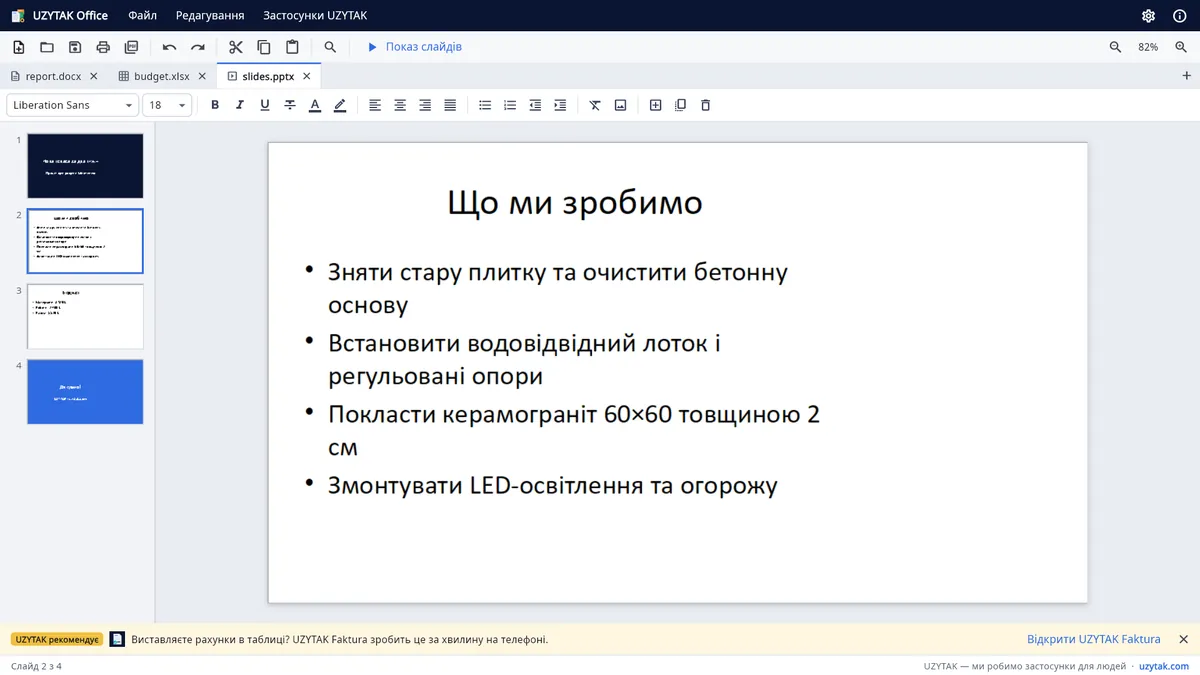The width and height of the screenshot is (1200, 675).
Task: Click the Слайд 2 з 4 status text
Action: click(x=36, y=666)
